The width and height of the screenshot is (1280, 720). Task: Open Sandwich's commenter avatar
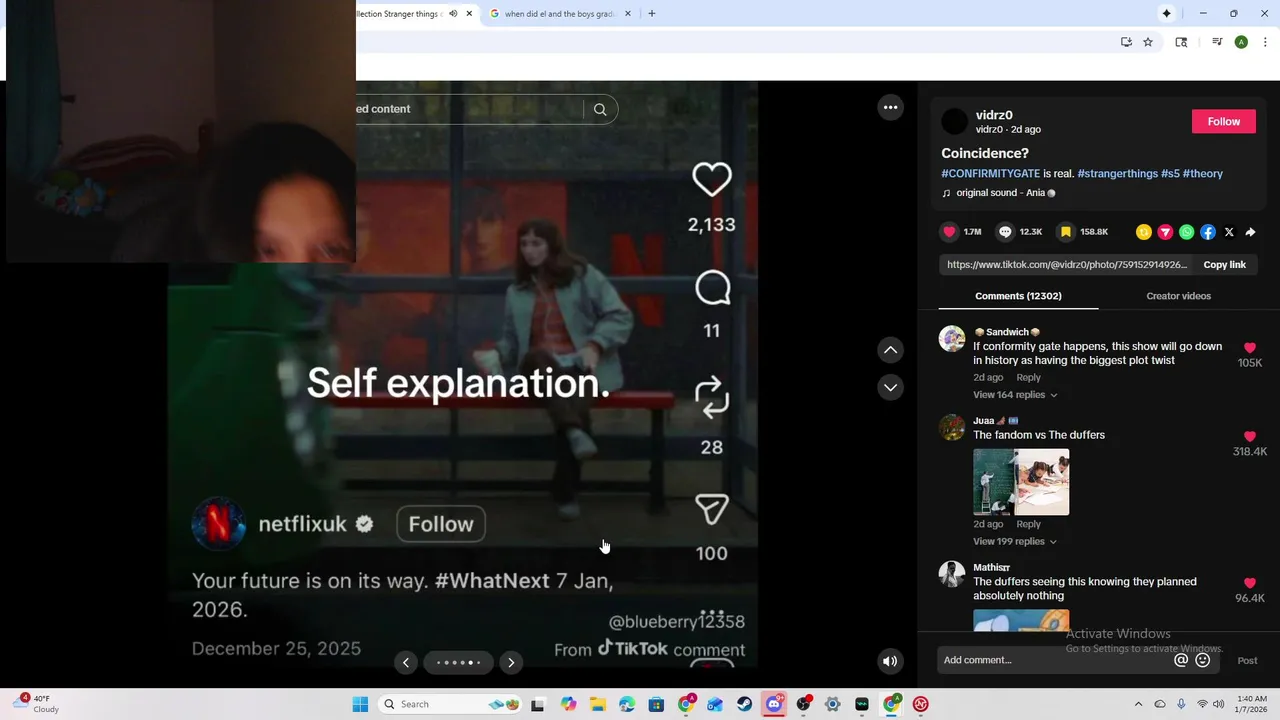952,339
